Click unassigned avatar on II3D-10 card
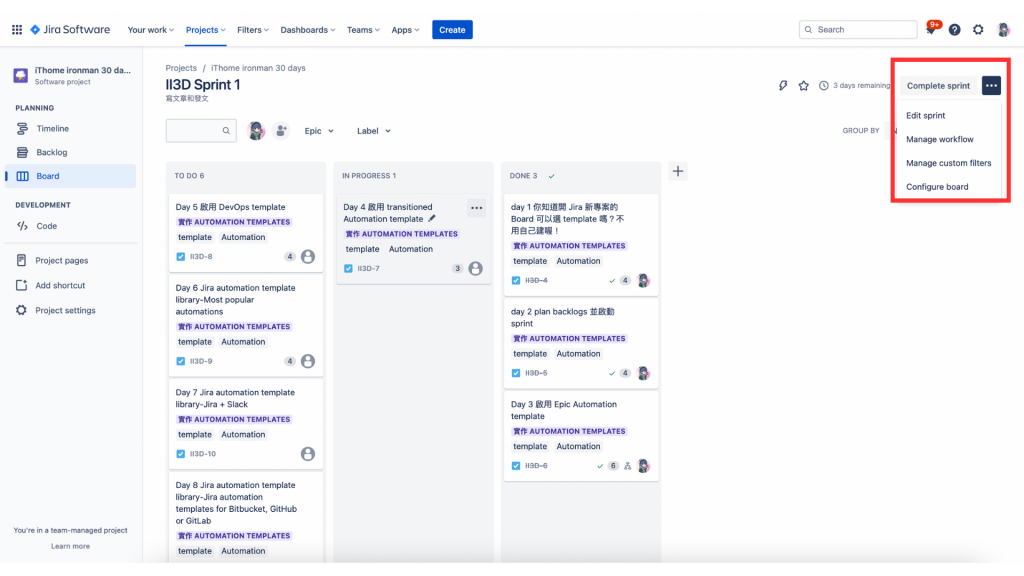Image resolution: width=1024 pixels, height=576 pixels. coord(308,454)
